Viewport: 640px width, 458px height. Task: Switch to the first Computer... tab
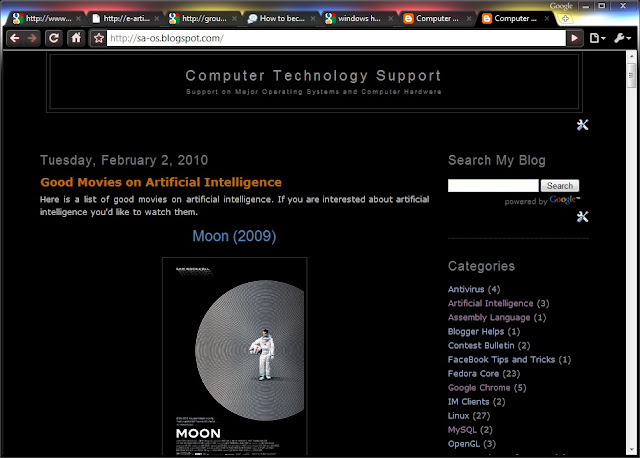(437, 18)
